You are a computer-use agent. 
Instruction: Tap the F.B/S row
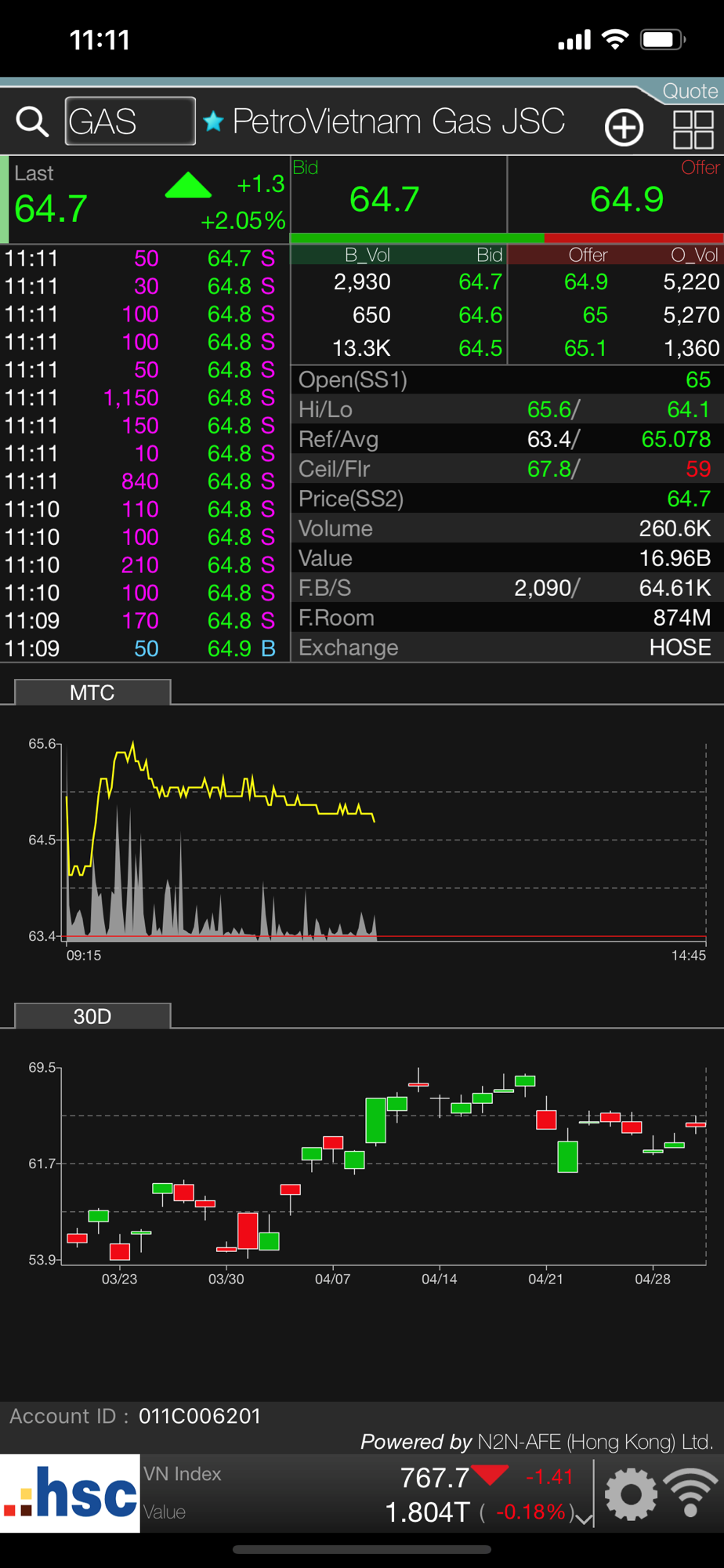click(507, 588)
